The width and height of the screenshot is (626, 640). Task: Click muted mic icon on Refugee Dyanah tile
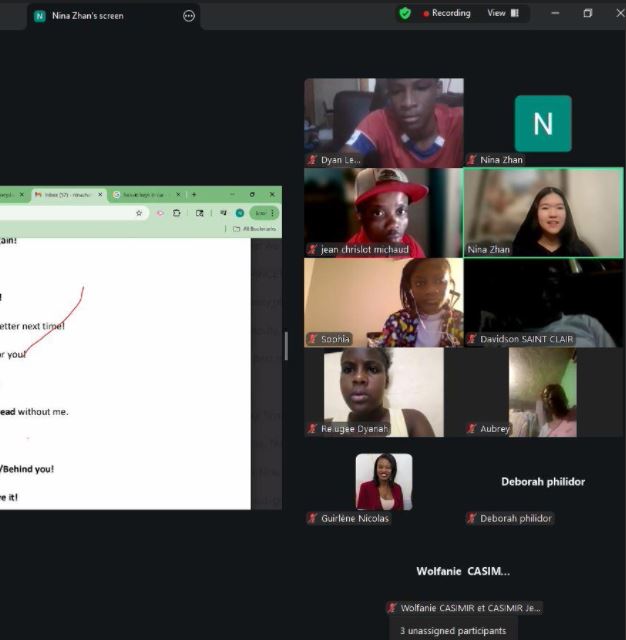coord(312,429)
